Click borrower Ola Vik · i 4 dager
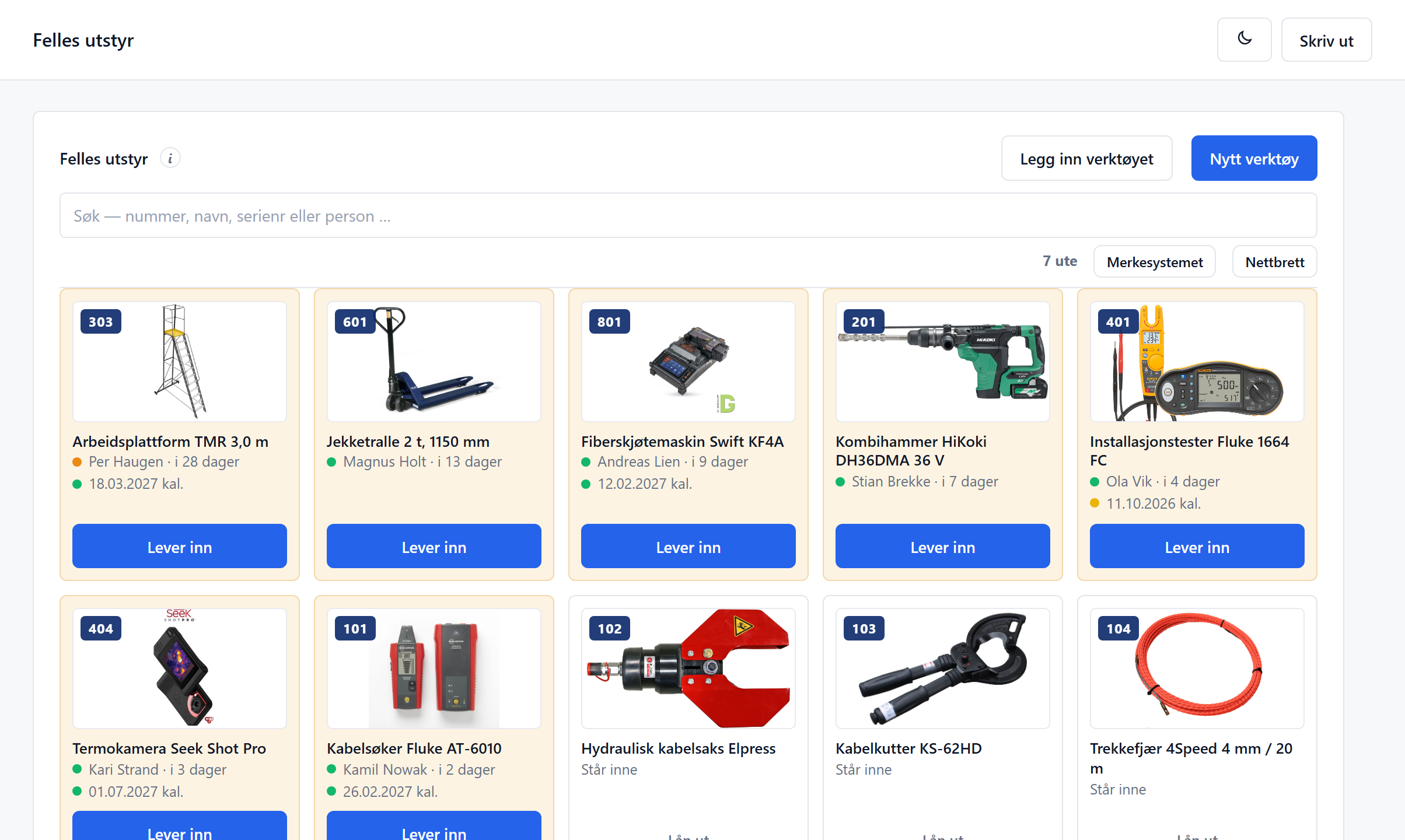This screenshot has width=1405, height=840. [1163, 481]
